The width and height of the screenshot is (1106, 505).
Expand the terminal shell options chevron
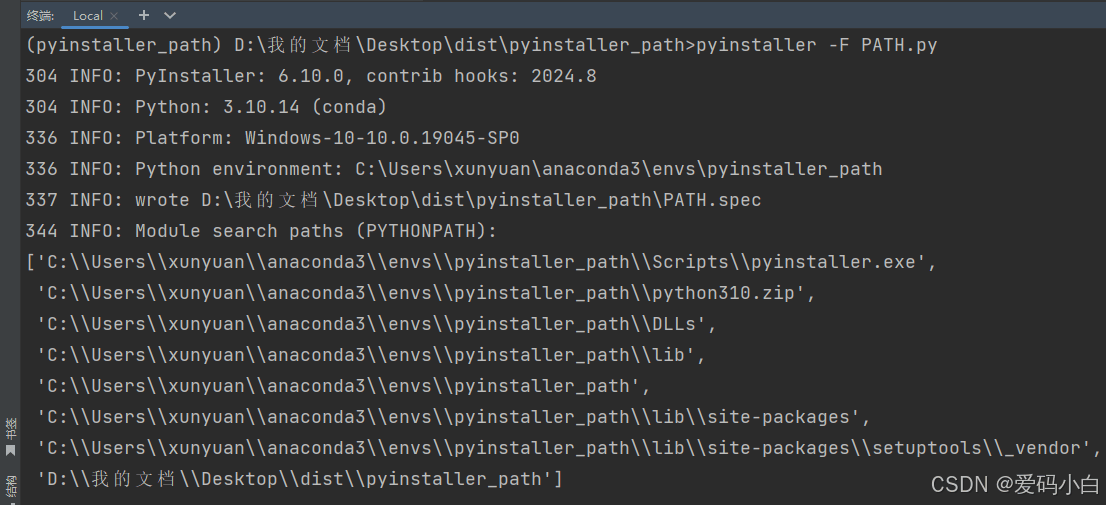[x=170, y=15]
